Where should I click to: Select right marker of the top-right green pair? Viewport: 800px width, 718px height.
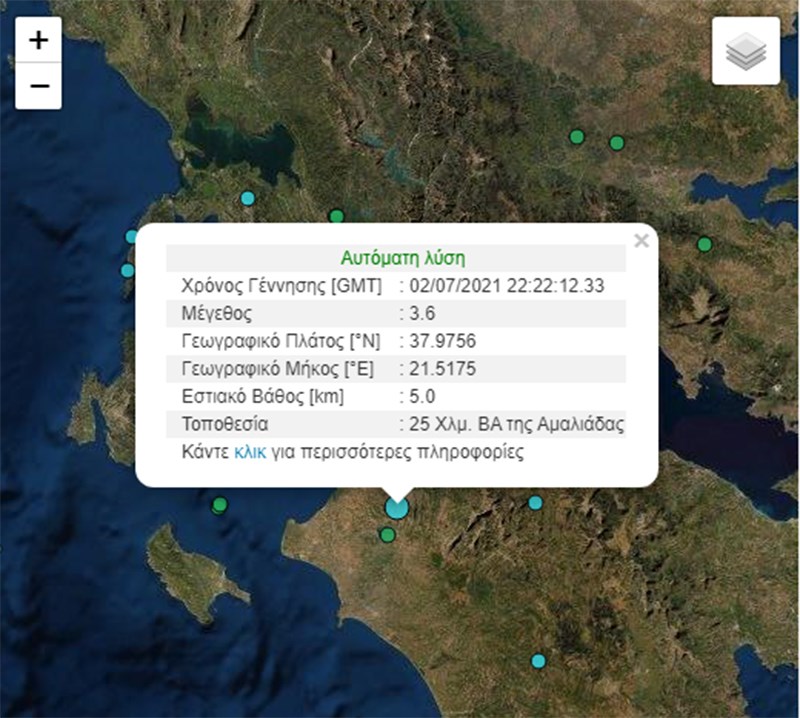(617, 143)
